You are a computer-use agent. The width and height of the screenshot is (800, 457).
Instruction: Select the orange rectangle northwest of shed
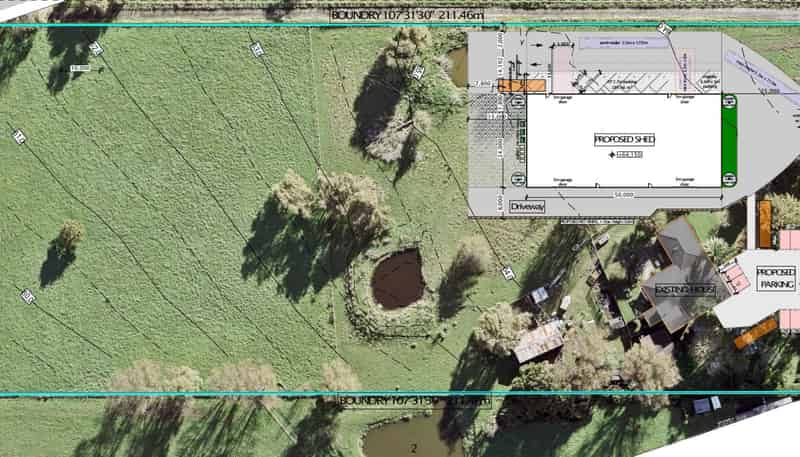click(522, 86)
